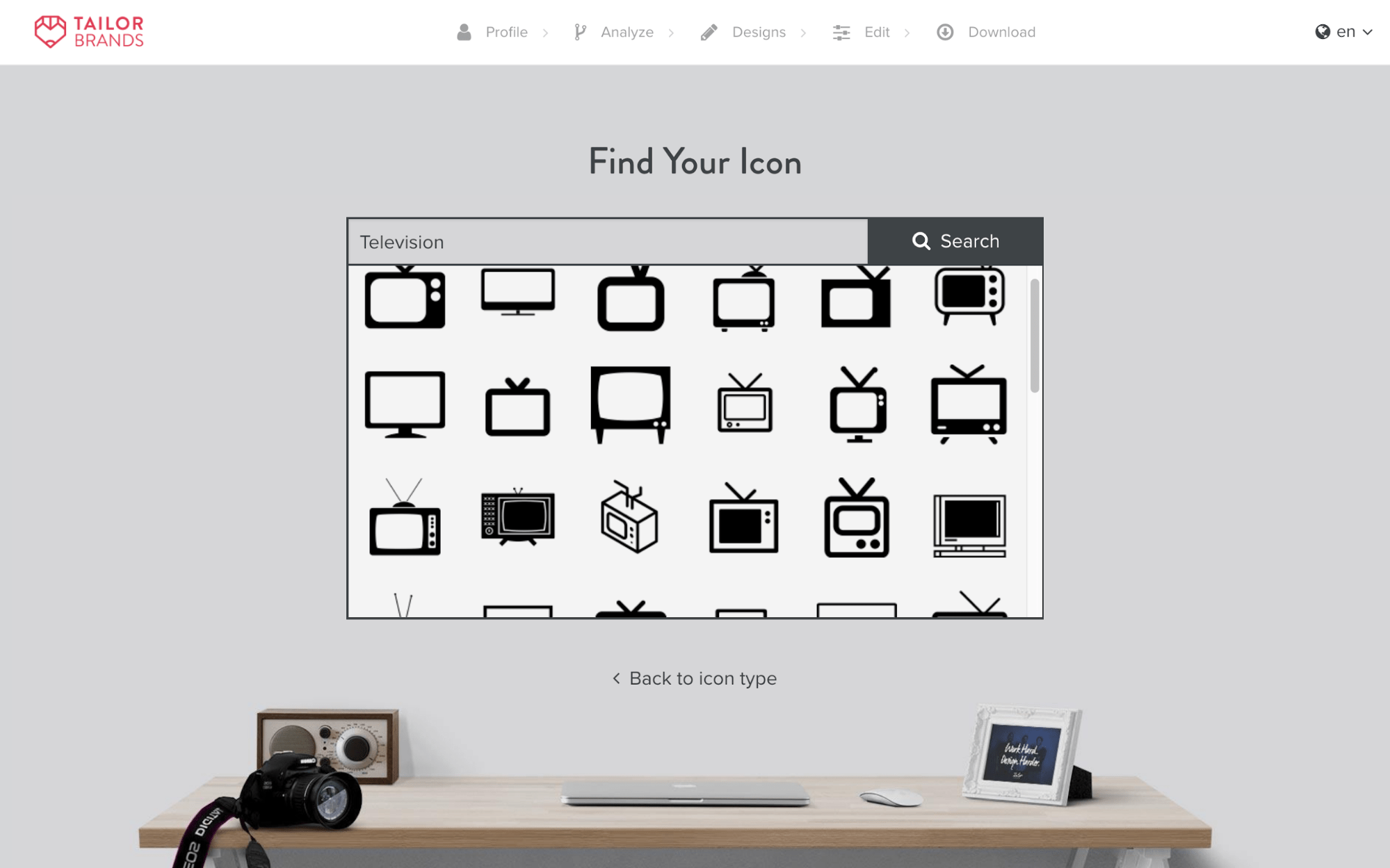Select the boxy vintage television icon
Viewport: 1390px width, 868px height.
tap(629, 400)
